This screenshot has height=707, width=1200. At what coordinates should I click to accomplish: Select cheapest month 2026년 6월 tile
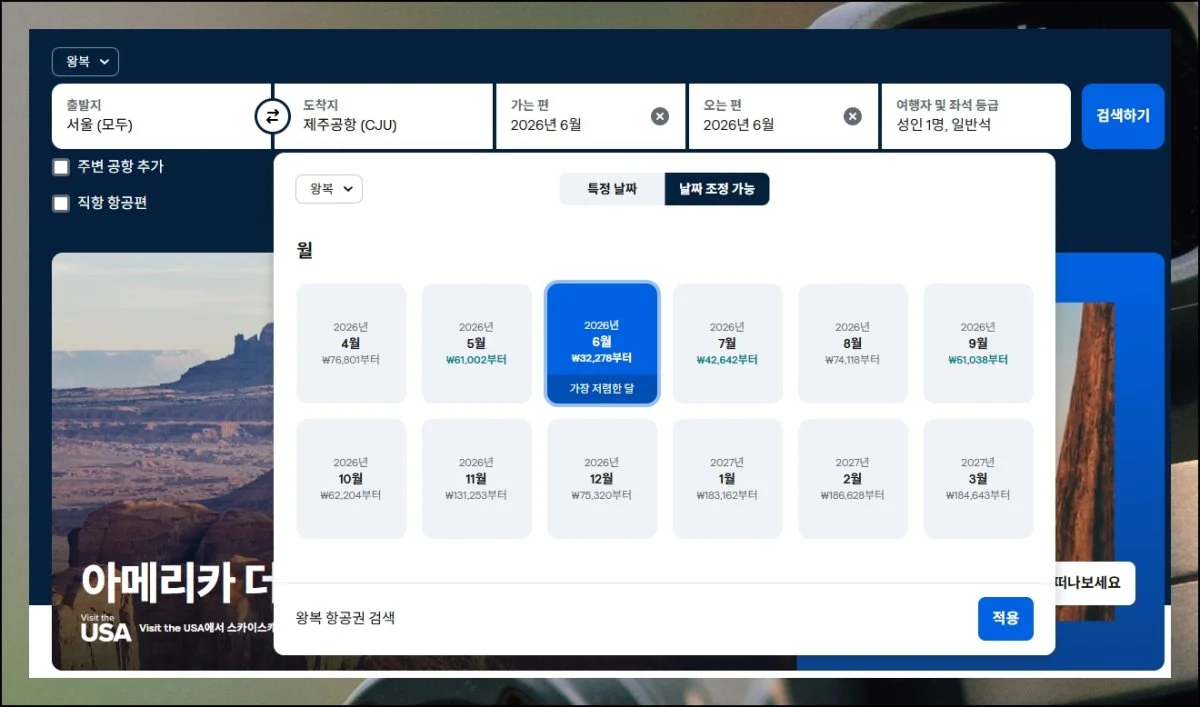click(602, 343)
